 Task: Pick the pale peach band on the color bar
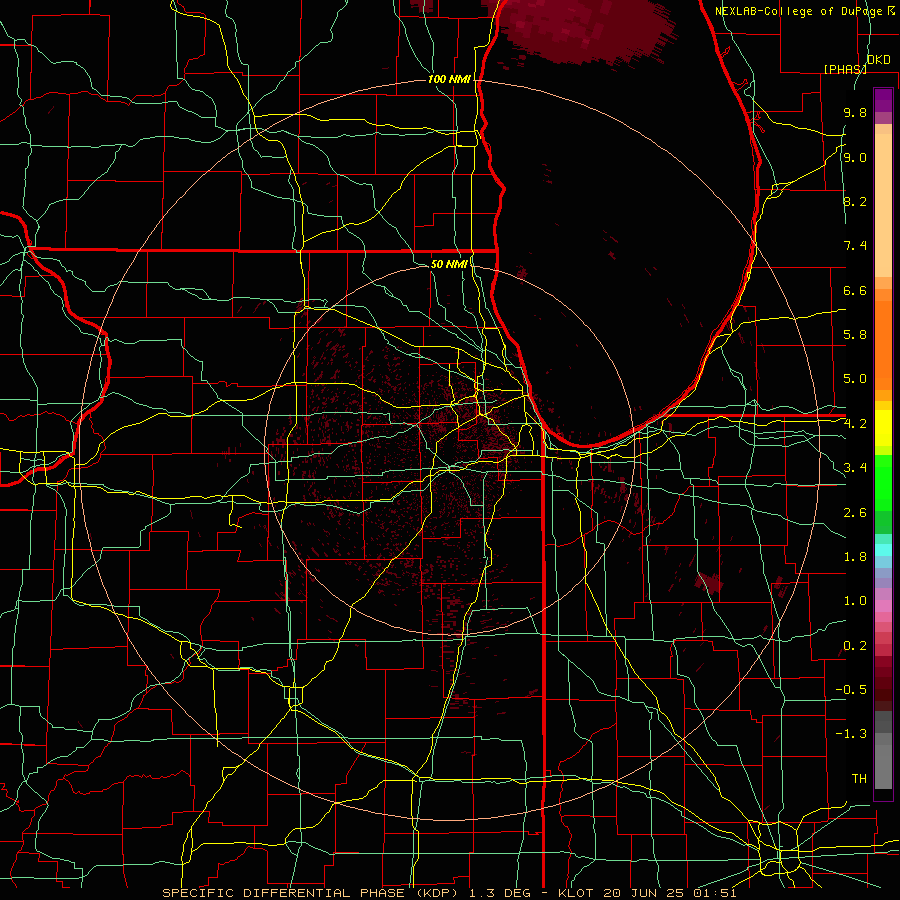coord(883,205)
